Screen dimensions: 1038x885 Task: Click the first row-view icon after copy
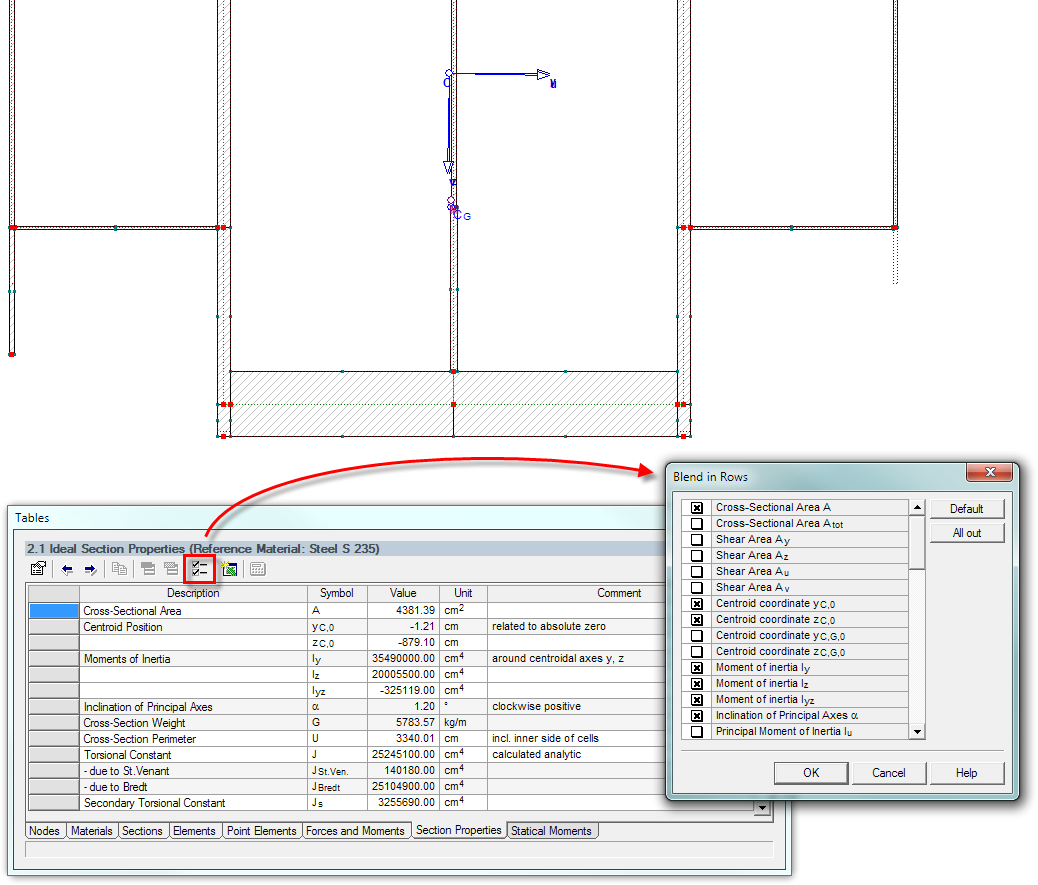[x=147, y=569]
